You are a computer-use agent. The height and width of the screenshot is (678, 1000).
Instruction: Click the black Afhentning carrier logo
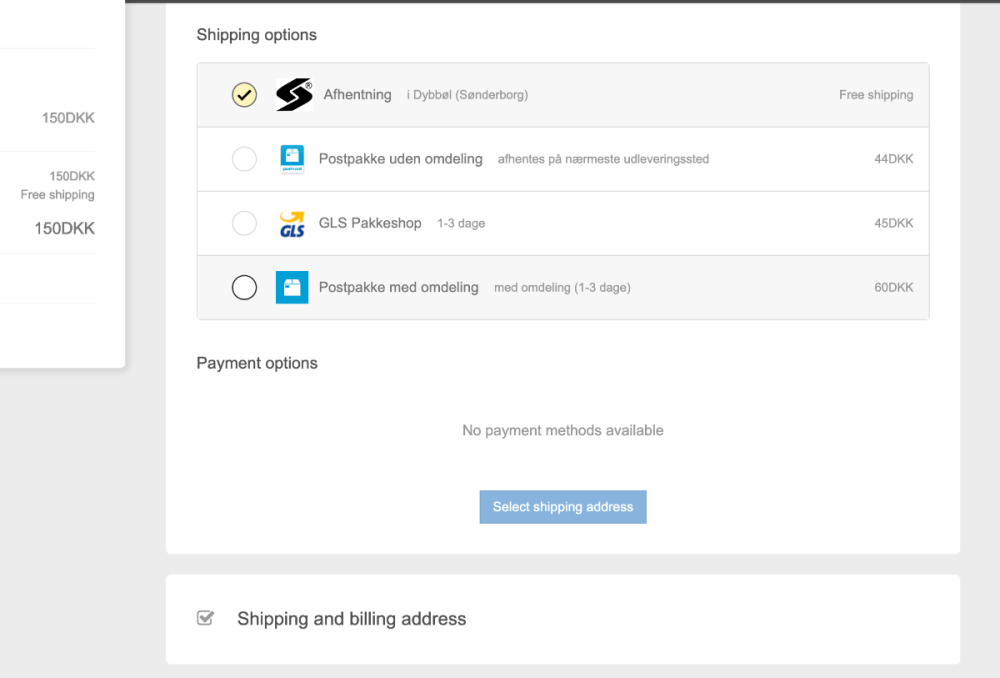294,95
